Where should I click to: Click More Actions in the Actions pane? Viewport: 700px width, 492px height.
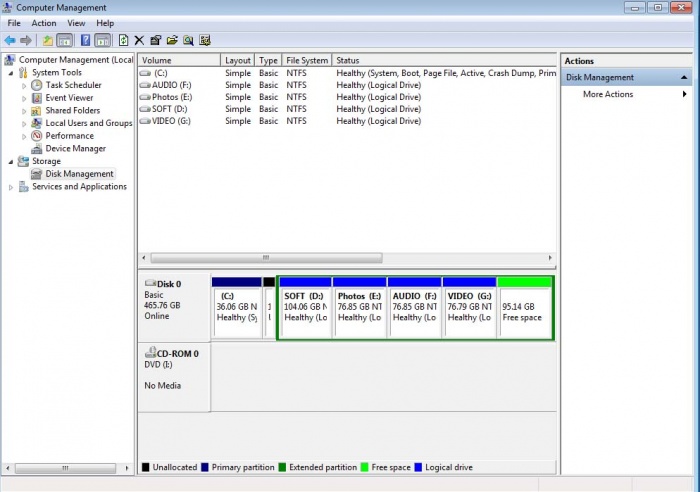608,94
